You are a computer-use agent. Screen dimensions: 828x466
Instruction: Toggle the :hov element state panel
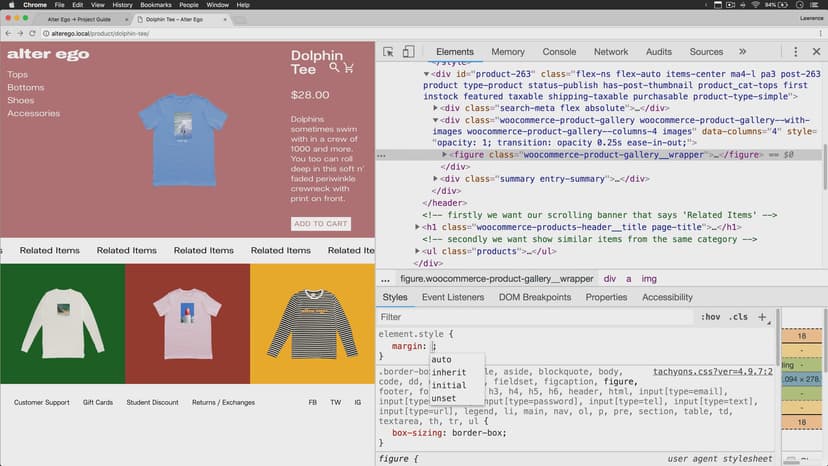(x=711, y=317)
